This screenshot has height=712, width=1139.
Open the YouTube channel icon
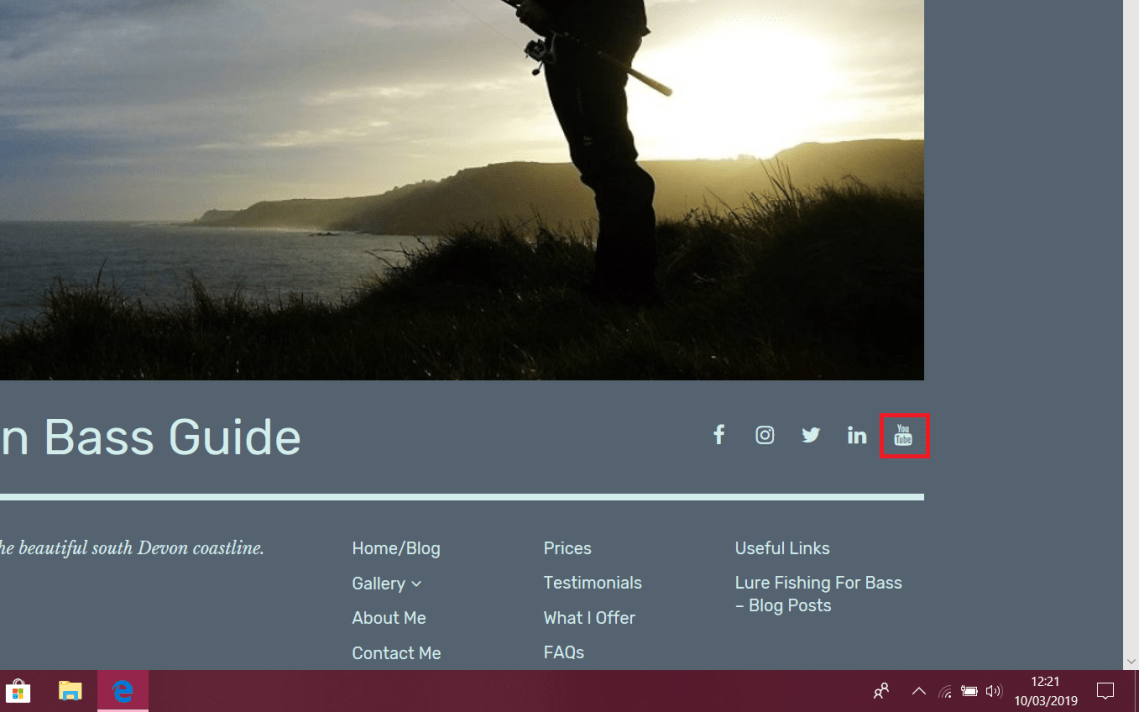904,436
